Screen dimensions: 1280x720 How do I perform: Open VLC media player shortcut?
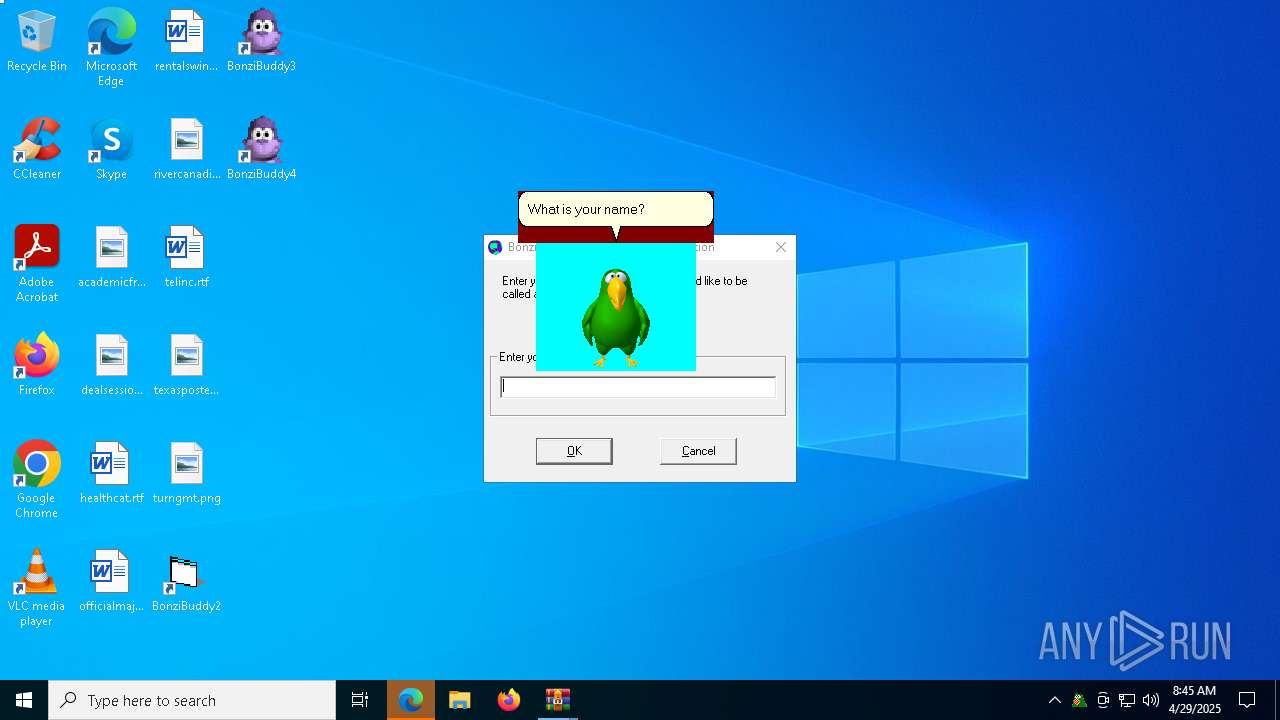(37, 588)
